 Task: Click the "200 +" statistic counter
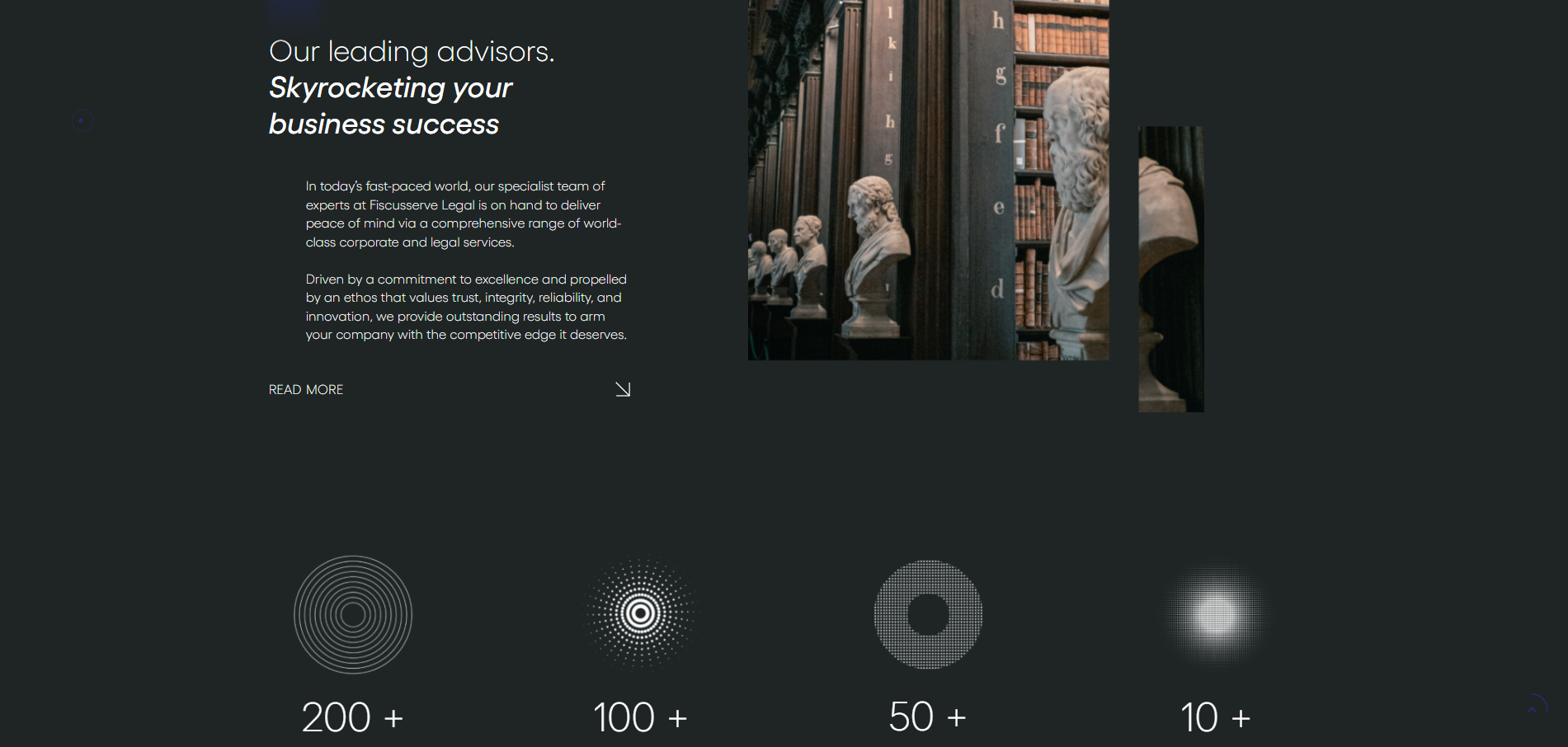(x=352, y=717)
